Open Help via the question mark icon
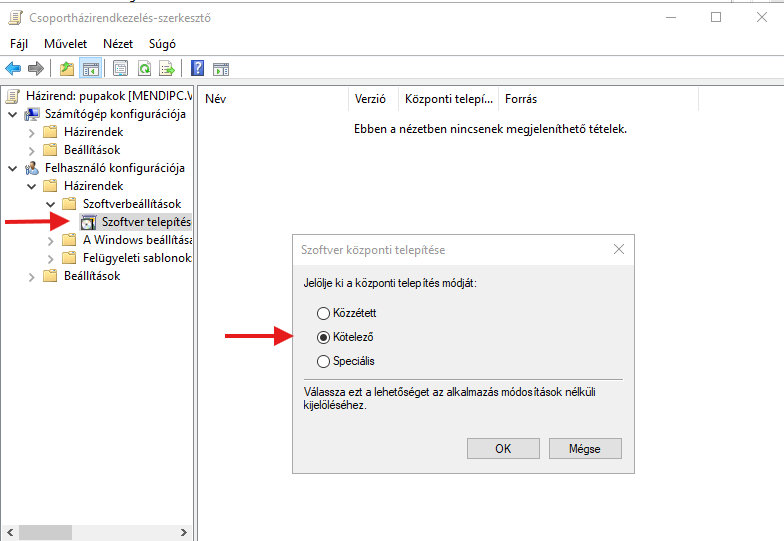This screenshot has height=541, width=784. pos(198,69)
